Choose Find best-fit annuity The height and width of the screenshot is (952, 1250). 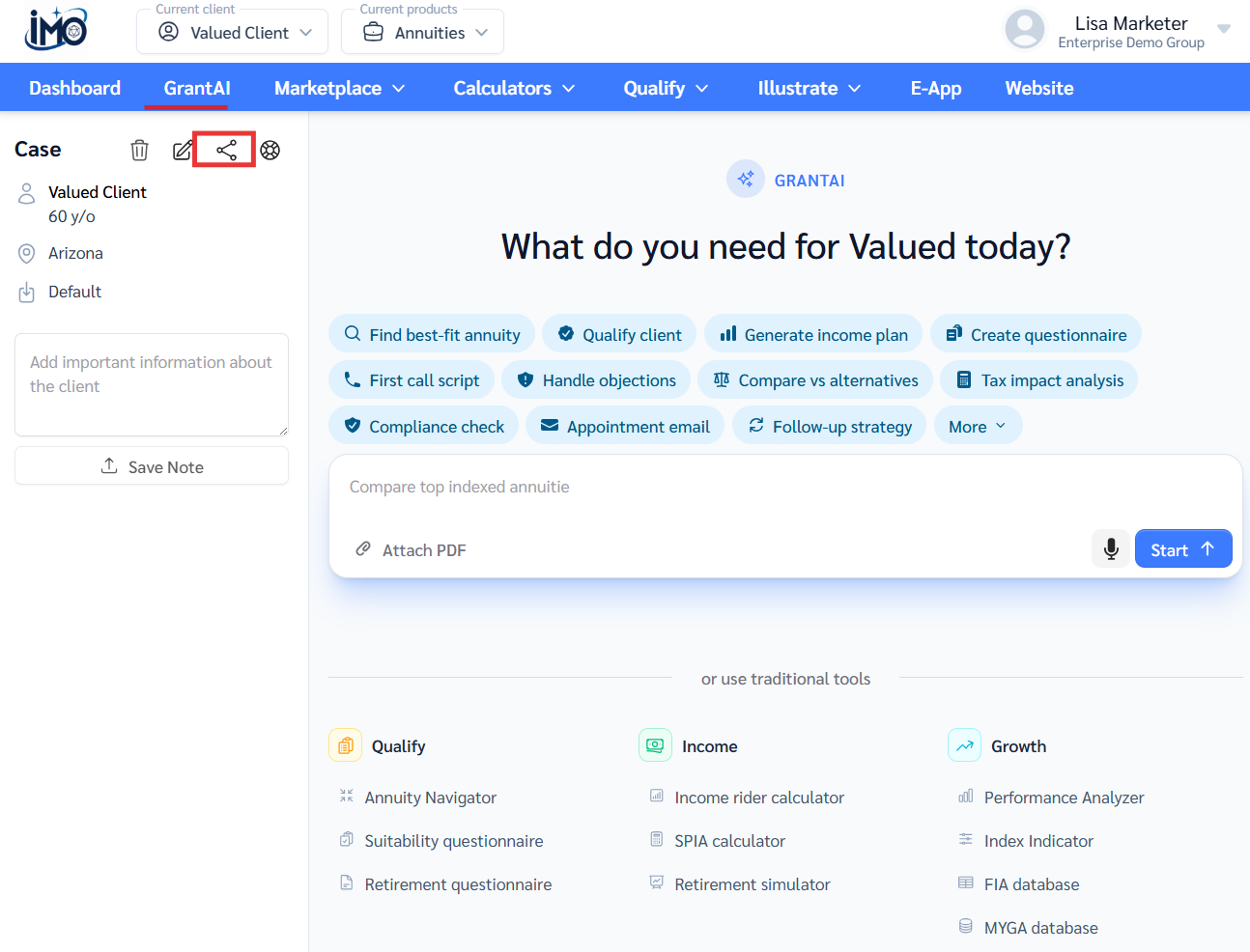click(x=432, y=334)
